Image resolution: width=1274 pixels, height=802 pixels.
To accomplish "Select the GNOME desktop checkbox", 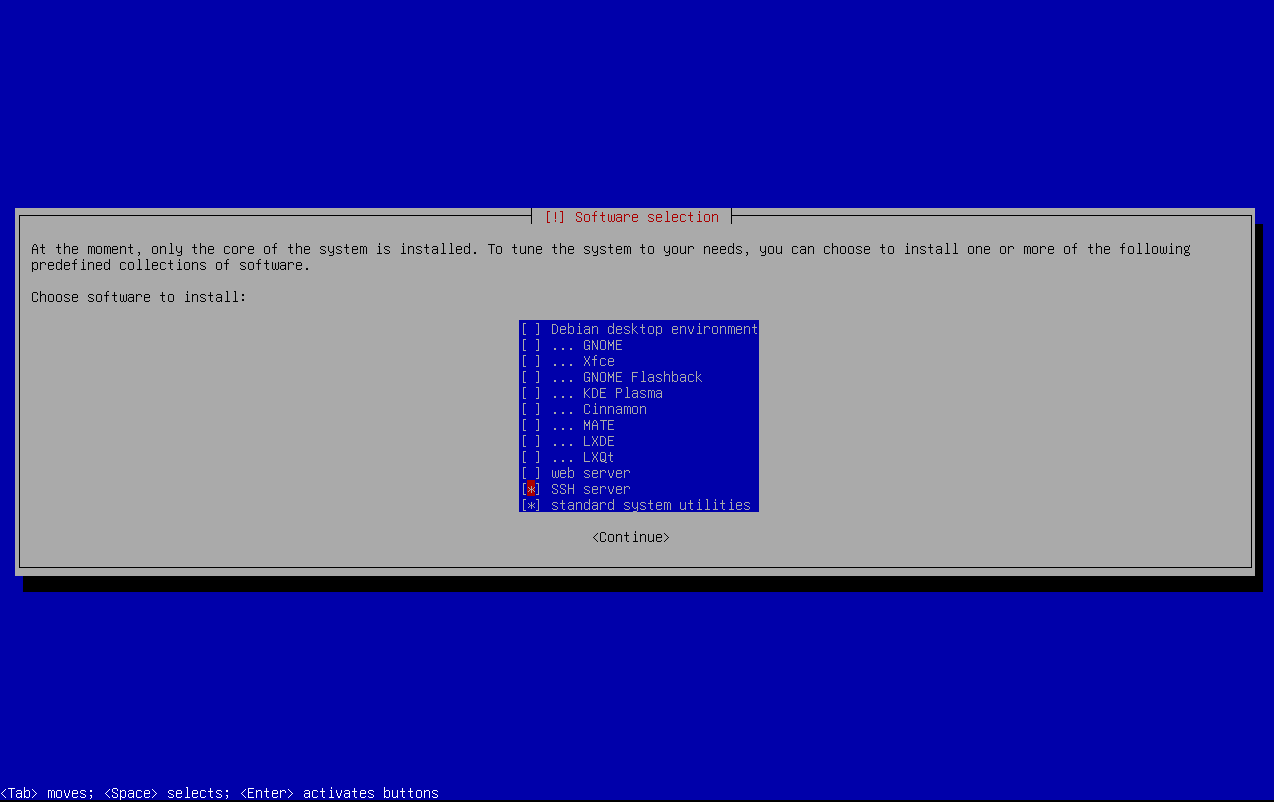I will coord(530,345).
